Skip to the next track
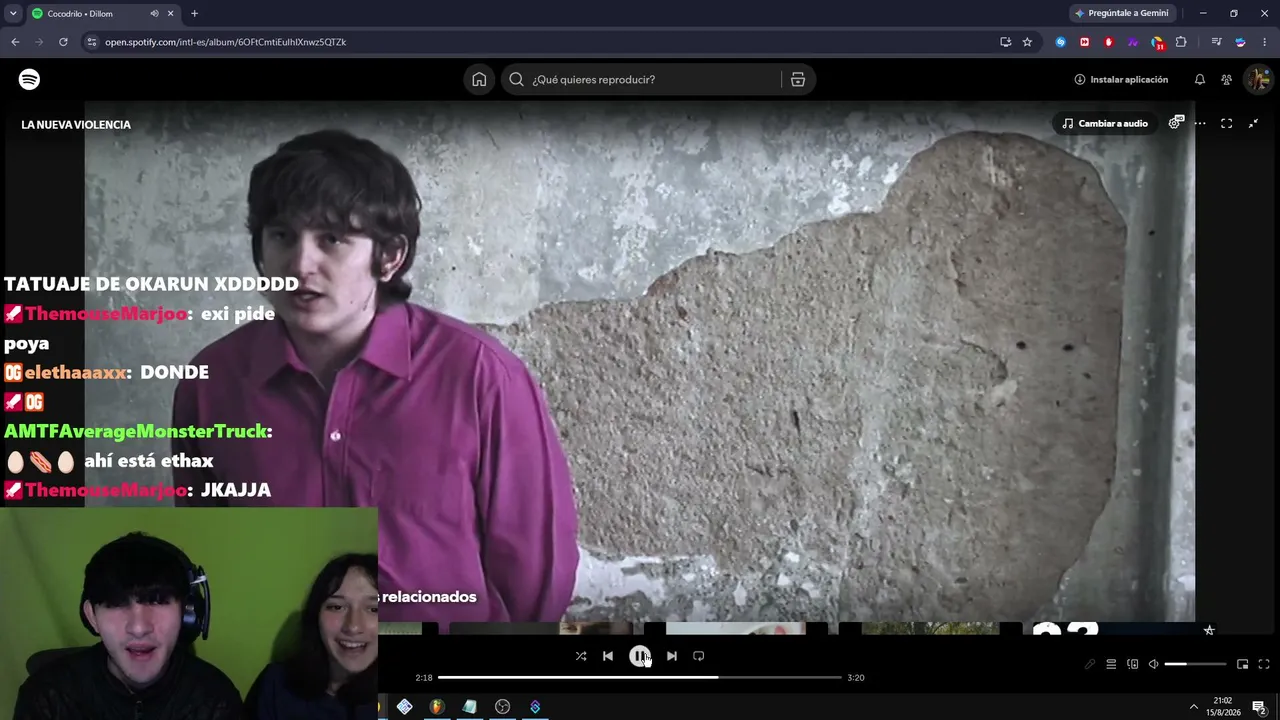Image resolution: width=1280 pixels, height=720 pixels. point(672,656)
